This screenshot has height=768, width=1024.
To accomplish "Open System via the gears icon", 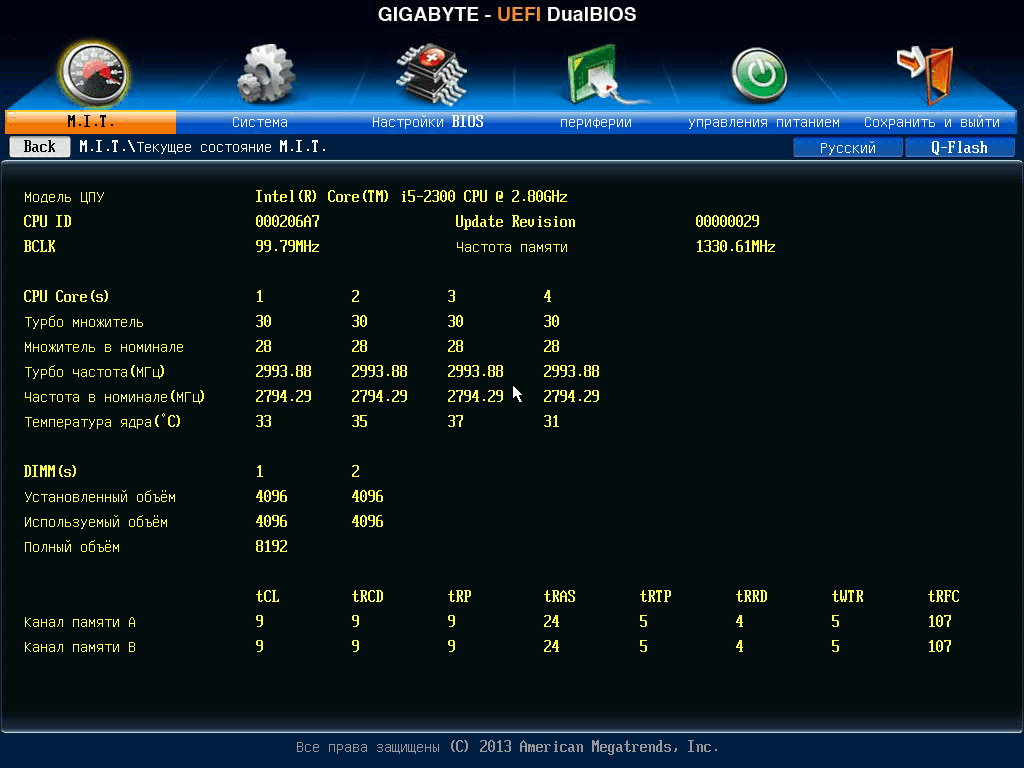I will tap(265, 74).
